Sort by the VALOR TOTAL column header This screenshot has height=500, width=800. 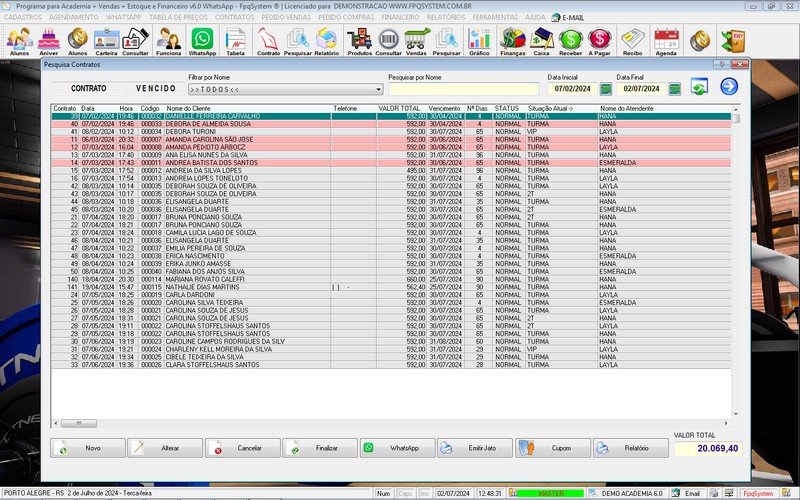pyautogui.click(x=399, y=107)
